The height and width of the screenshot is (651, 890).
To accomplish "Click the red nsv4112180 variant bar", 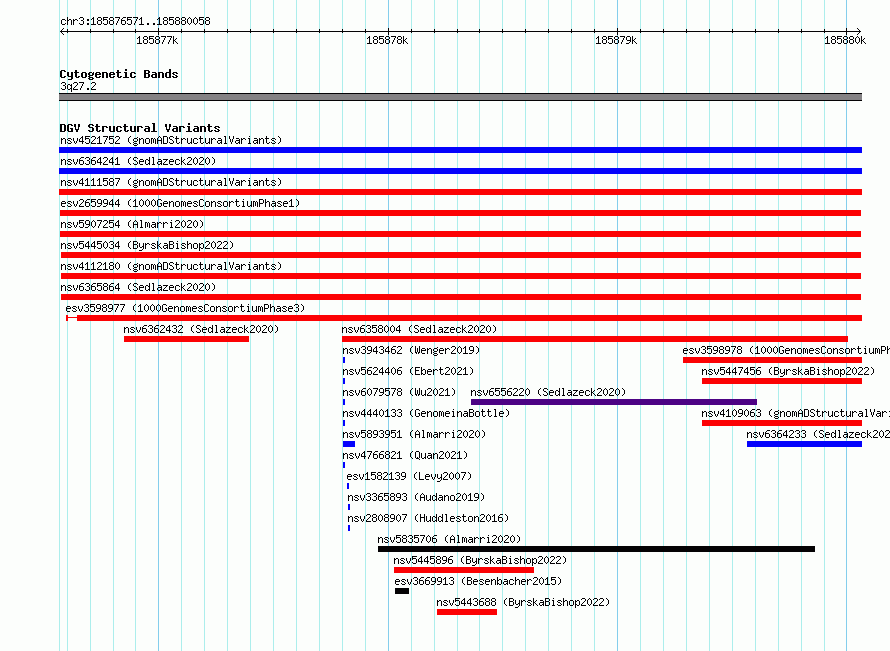I will point(460,276).
